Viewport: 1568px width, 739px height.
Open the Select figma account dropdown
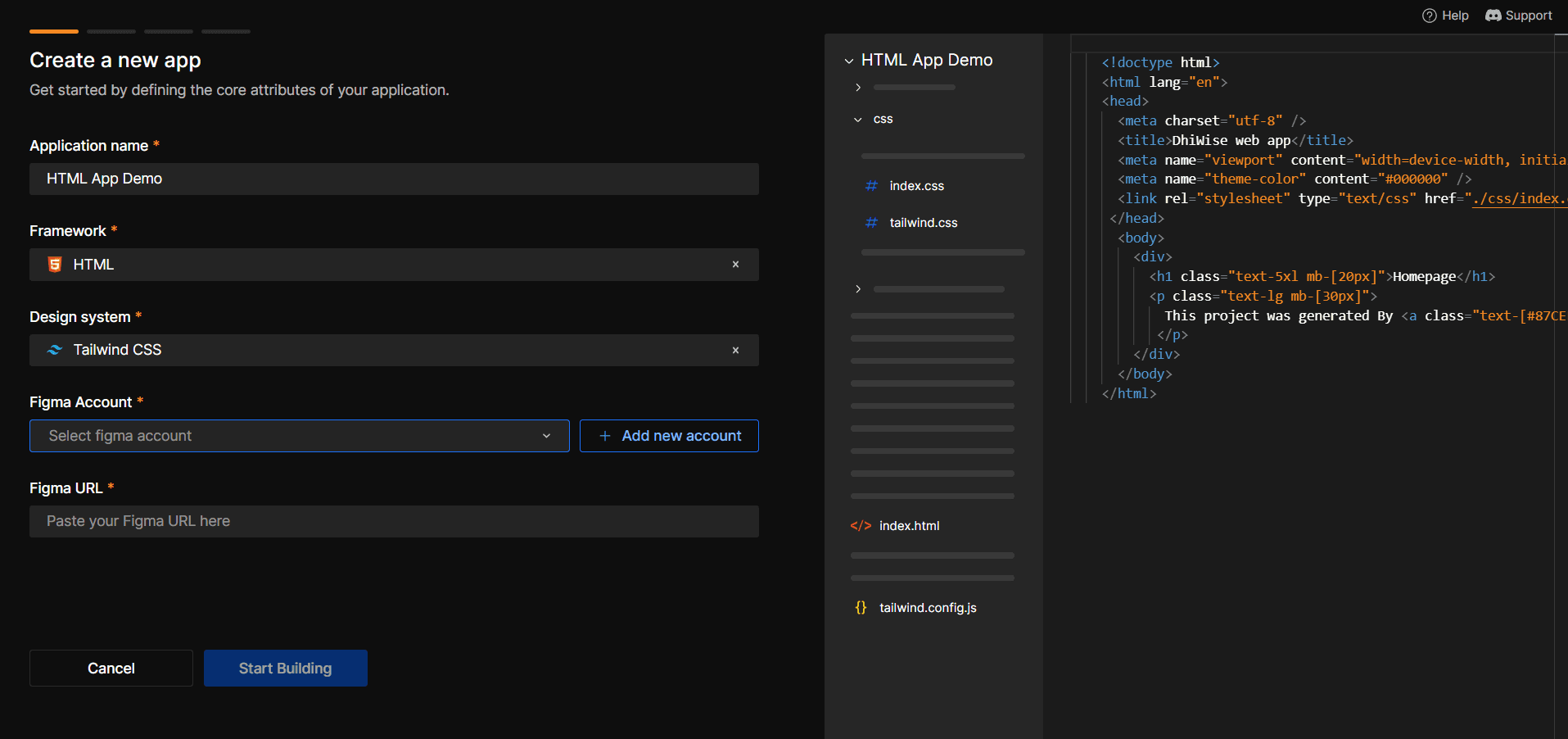tap(299, 436)
